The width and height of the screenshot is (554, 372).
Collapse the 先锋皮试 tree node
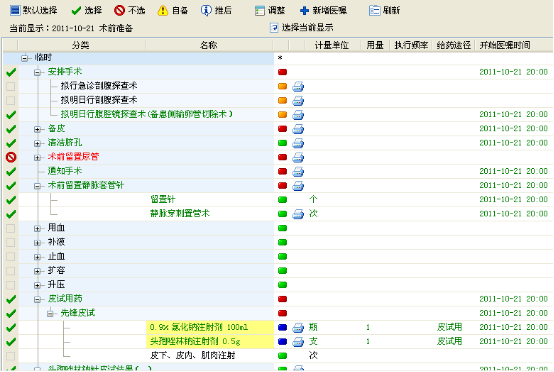tap(50, 314)
